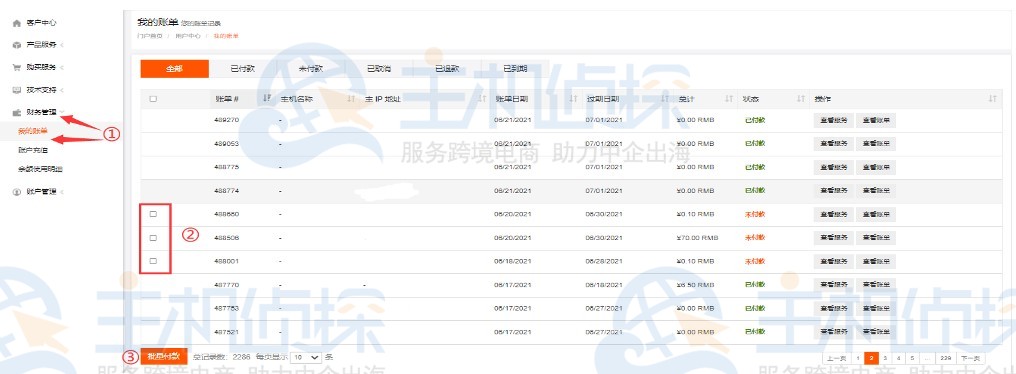Sort by 账单 # column arrow icon
The height and width of the screenshot is (374, 1016).
pyautogui.click(x=268, y=99)
